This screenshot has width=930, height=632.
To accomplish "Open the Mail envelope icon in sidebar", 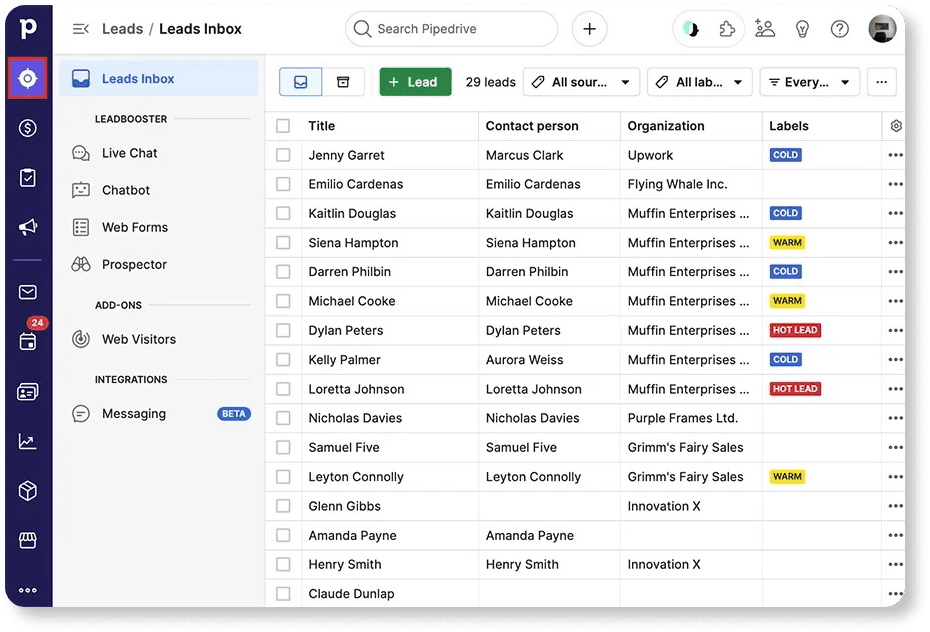I will tap(27, 292).
